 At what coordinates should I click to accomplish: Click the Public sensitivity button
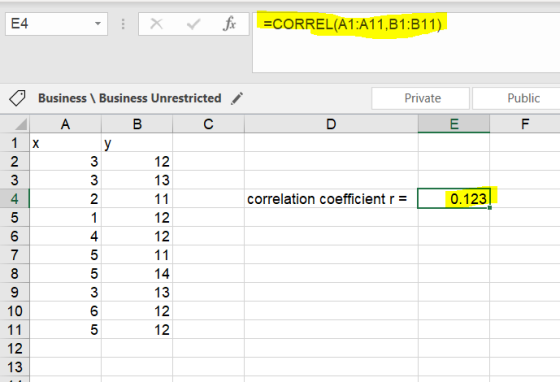[x=516, y=98]
